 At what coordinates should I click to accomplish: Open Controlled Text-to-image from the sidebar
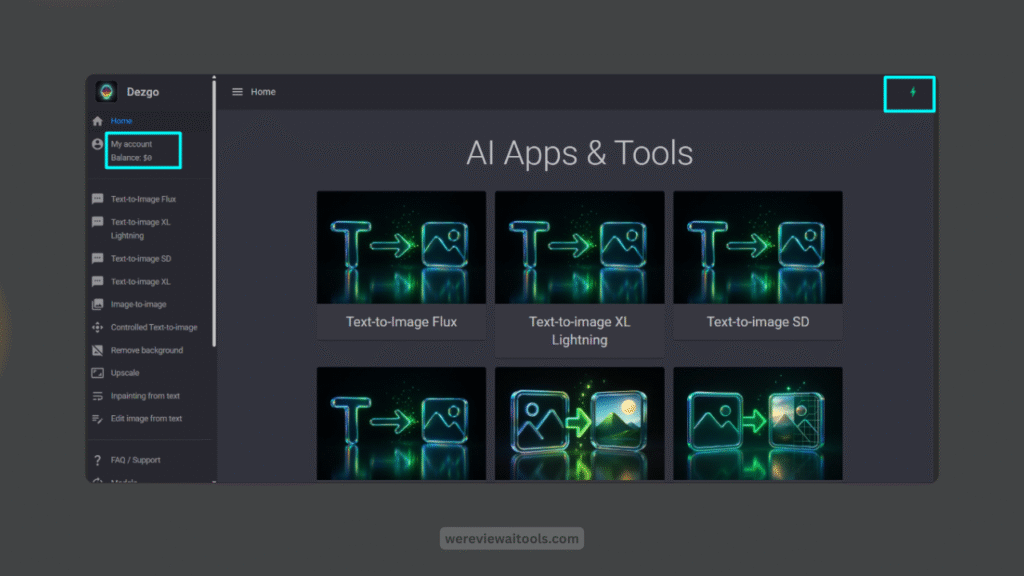[x=154, y=327]
